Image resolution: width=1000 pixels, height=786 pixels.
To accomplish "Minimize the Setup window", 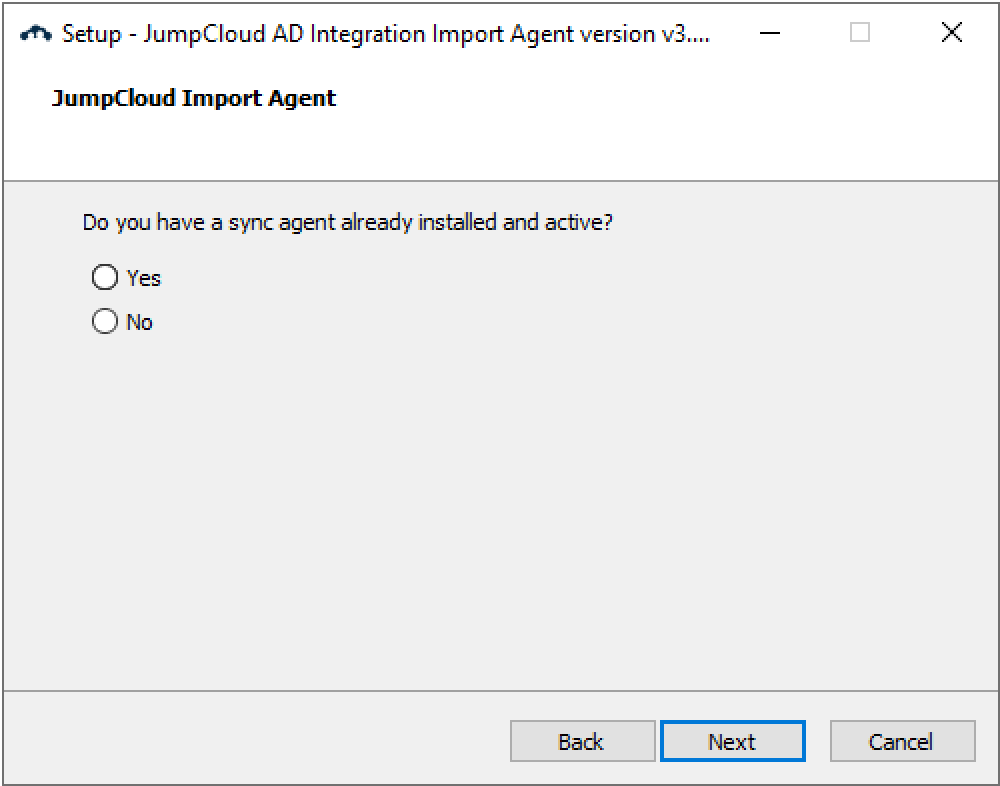I will (770, 33).
